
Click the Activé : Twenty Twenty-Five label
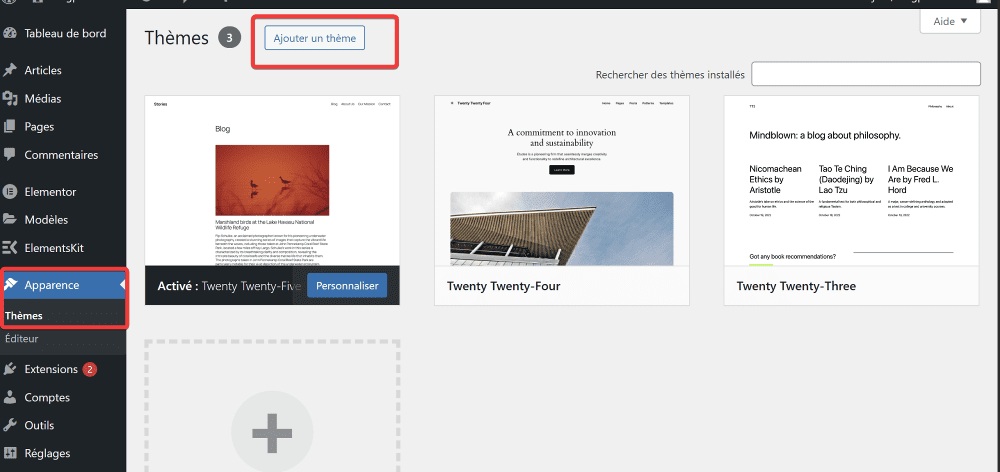229,286
